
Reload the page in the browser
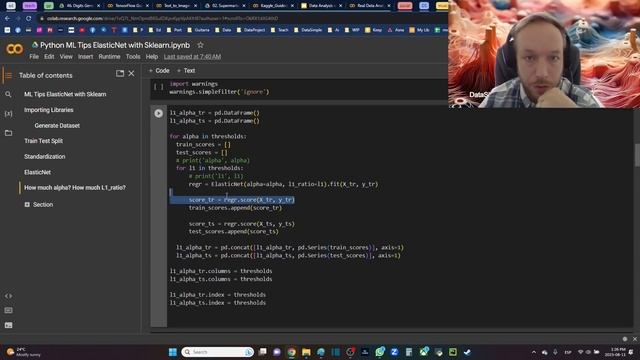28,18
